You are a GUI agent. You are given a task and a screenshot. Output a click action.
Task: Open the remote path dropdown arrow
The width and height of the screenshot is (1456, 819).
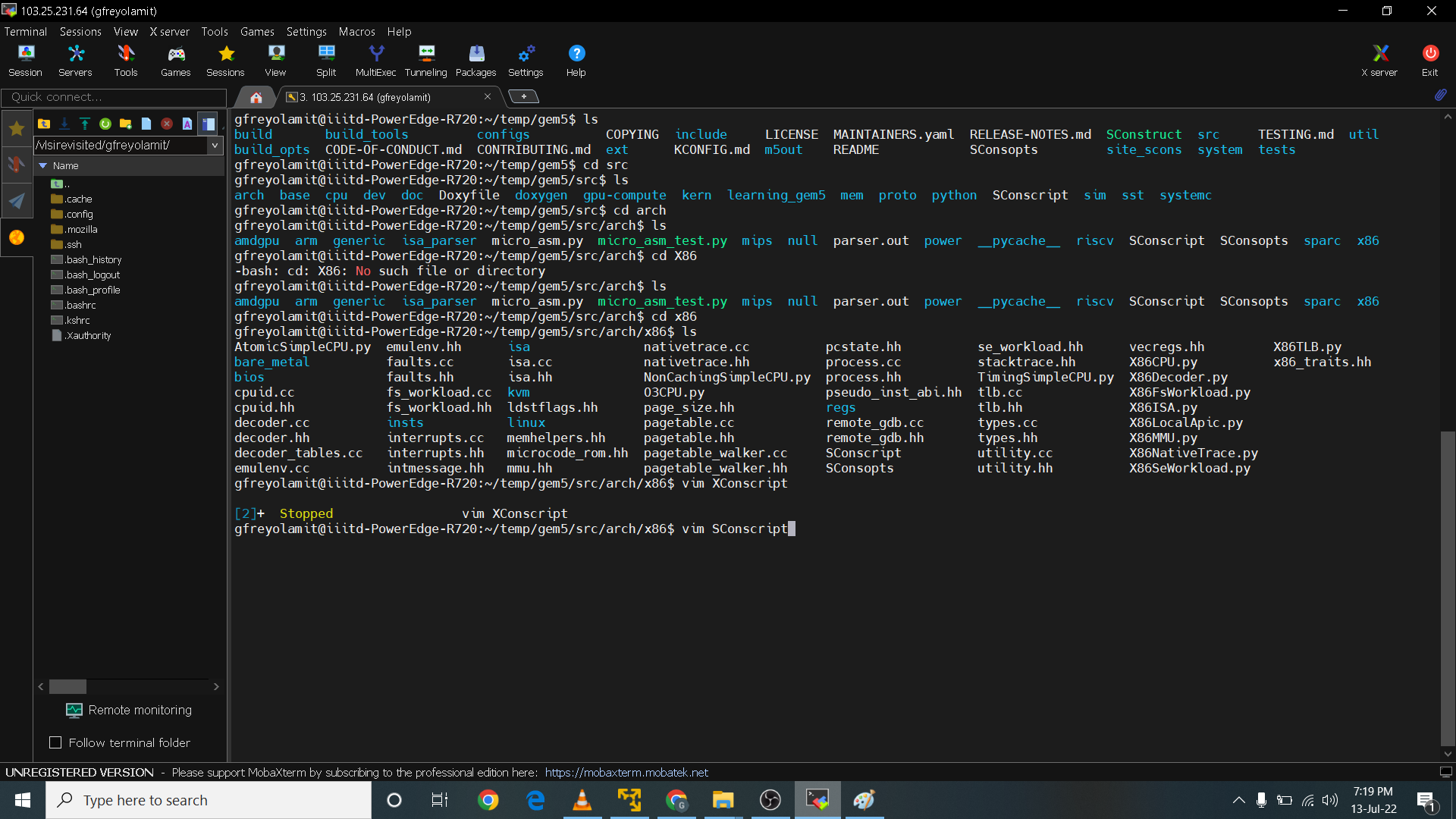(215, 145)
